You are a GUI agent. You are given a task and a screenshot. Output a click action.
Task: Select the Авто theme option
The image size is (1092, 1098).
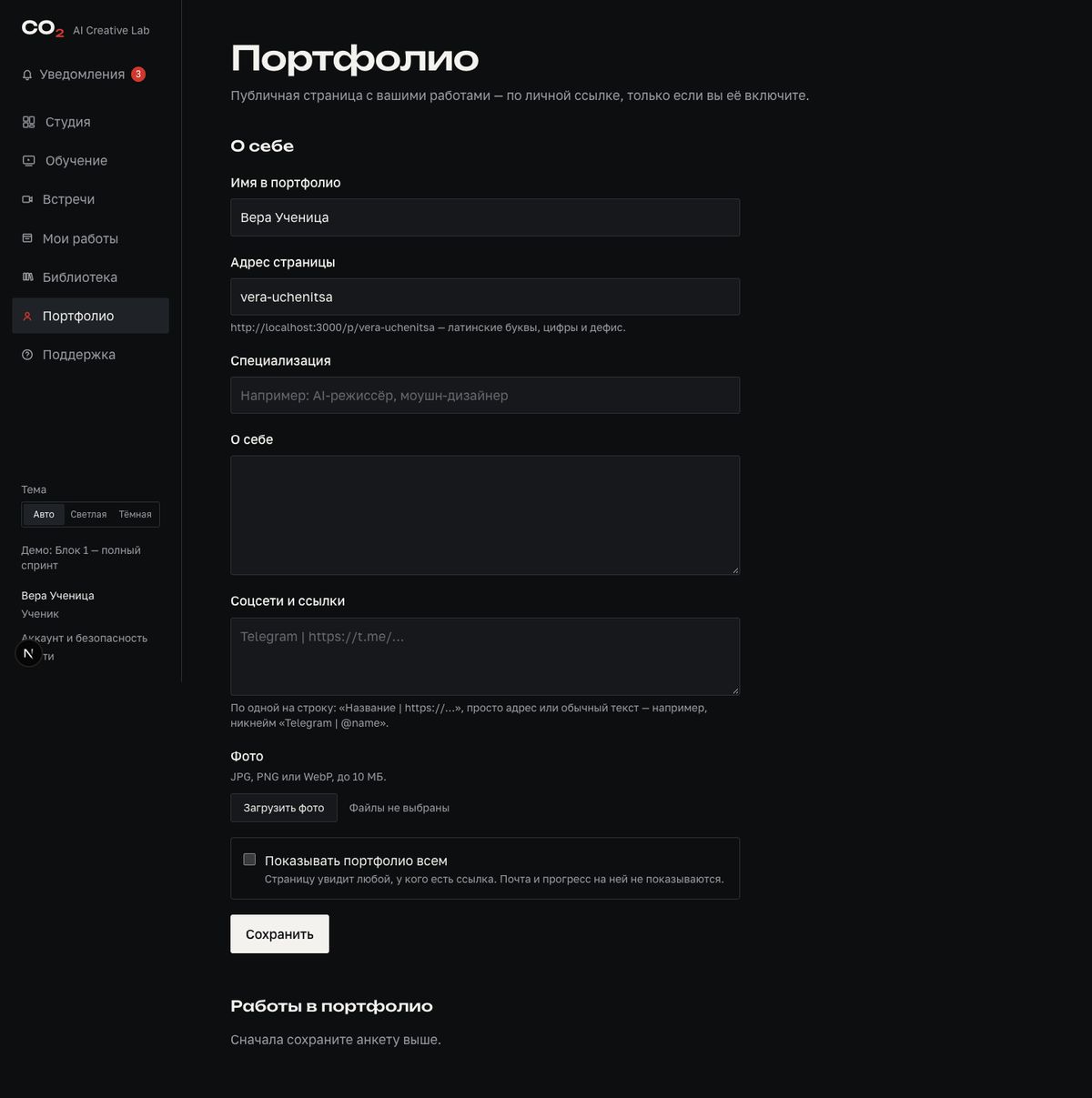click(44, 514)
